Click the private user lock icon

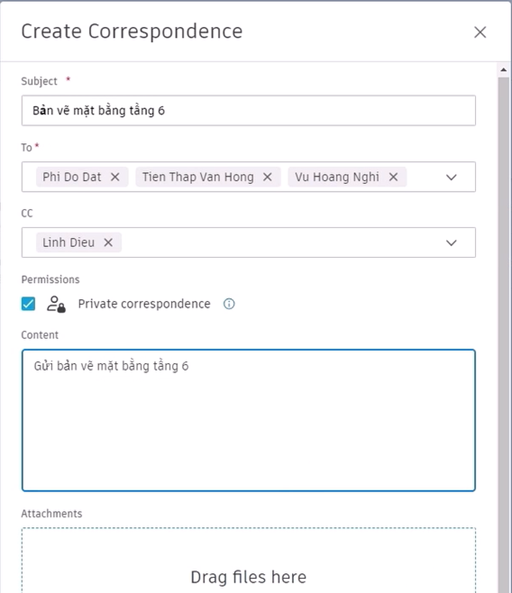tap(56, 304)
